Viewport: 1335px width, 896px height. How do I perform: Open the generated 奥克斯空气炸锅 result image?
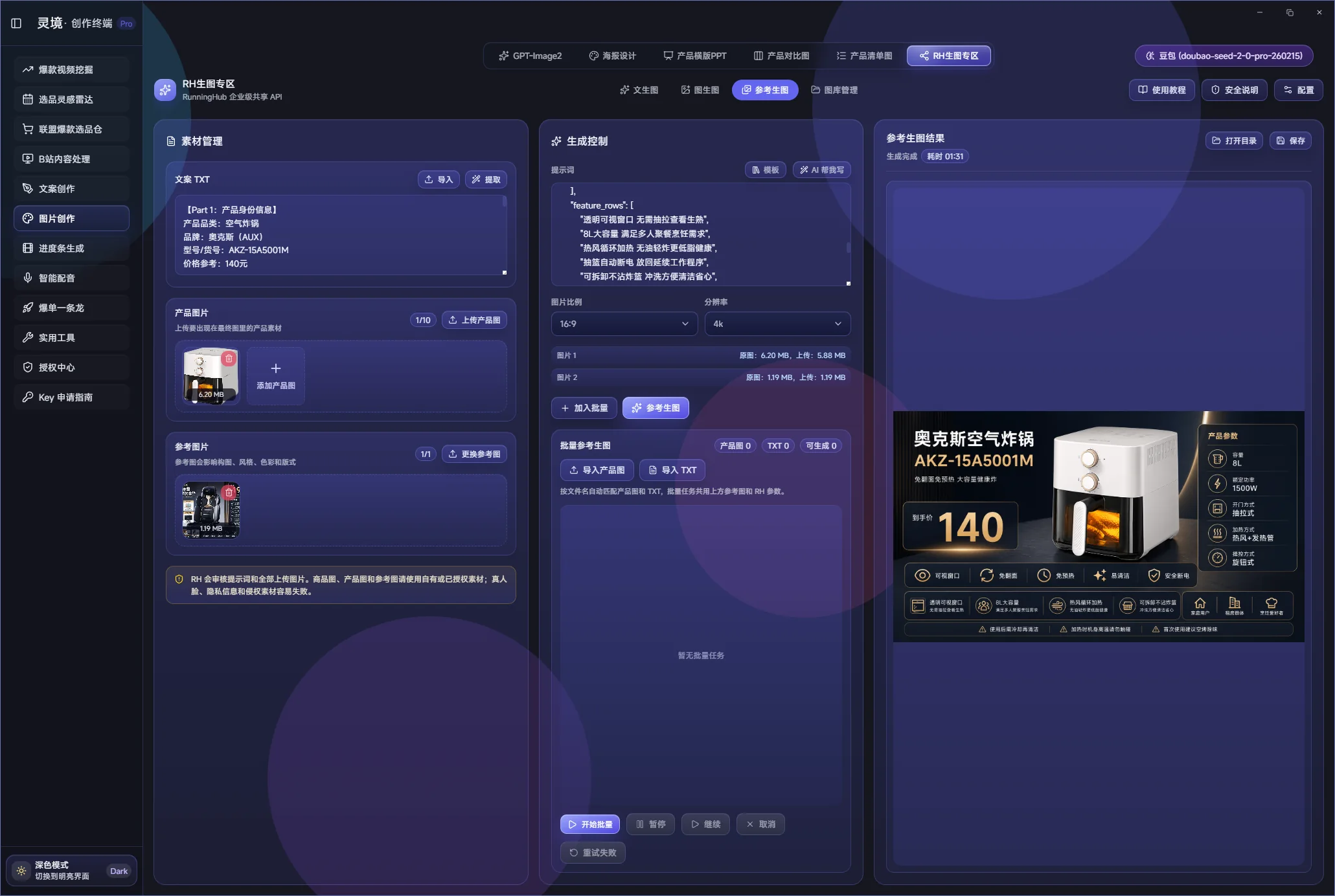click(x=1099, y=526)
